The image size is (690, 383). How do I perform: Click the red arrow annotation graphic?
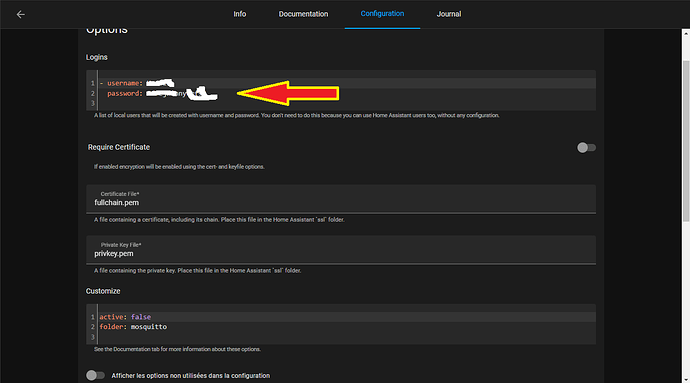point(288,93)
